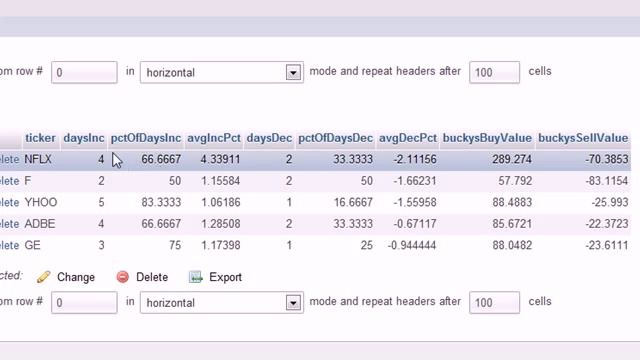Click Delete link in the GE row
Screen dimensions: 640x360
pyautogui.click(x=9, y=245)
